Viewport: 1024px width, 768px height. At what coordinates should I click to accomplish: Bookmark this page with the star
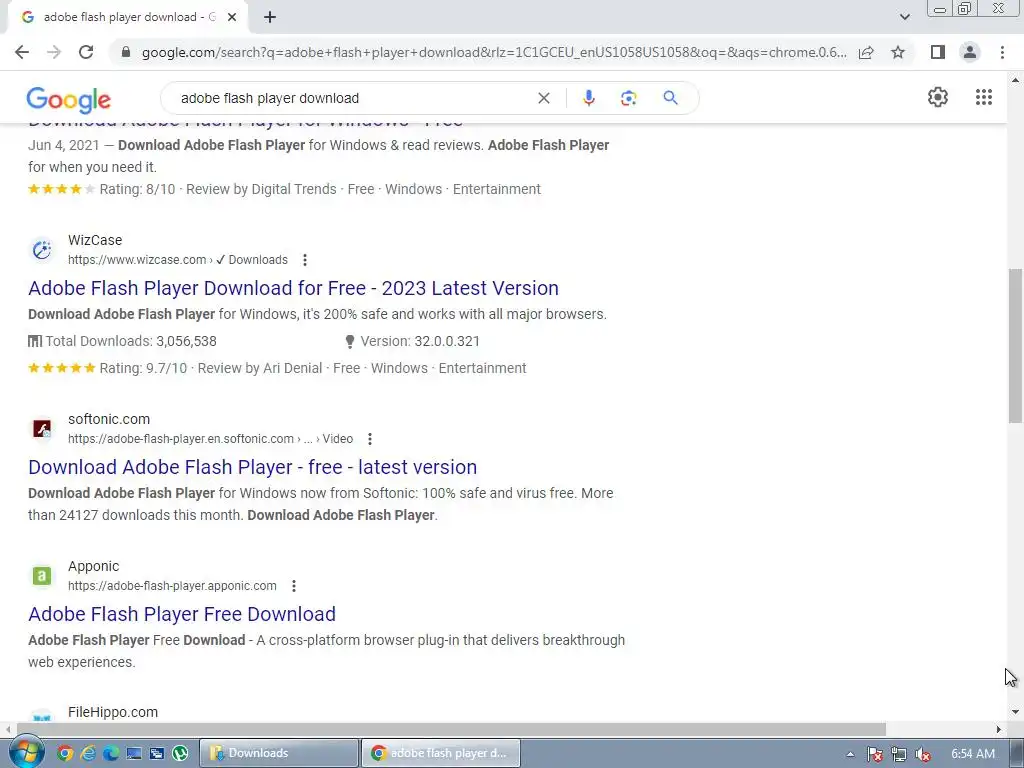[x=898, y=52]
